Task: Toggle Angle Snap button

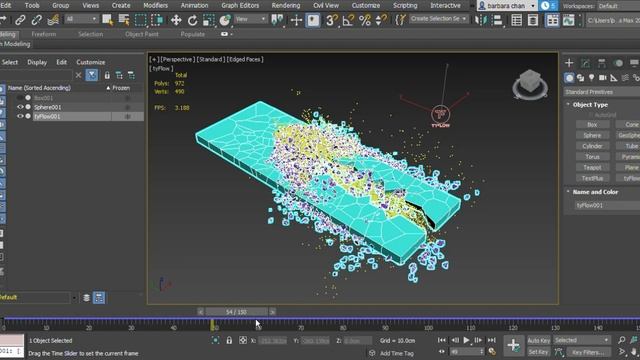Action: [348, 20]
